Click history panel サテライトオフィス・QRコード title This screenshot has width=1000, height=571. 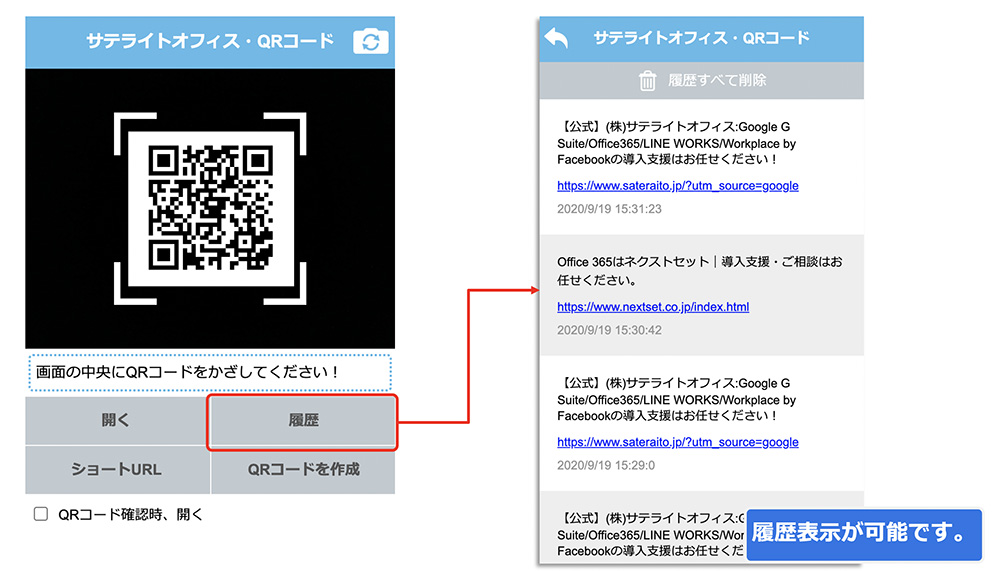pos(702,38)
